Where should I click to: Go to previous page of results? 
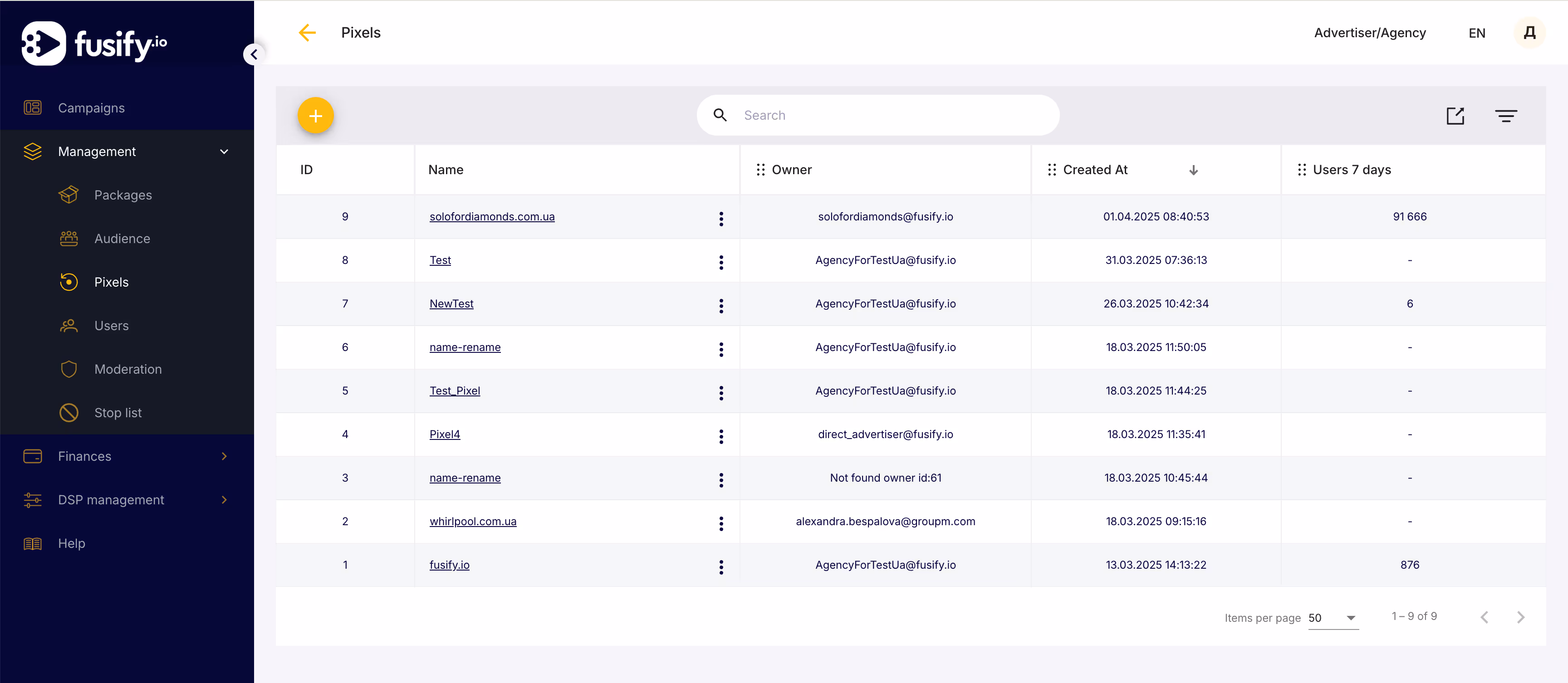pyautogui.click(x=1484, y=617)
